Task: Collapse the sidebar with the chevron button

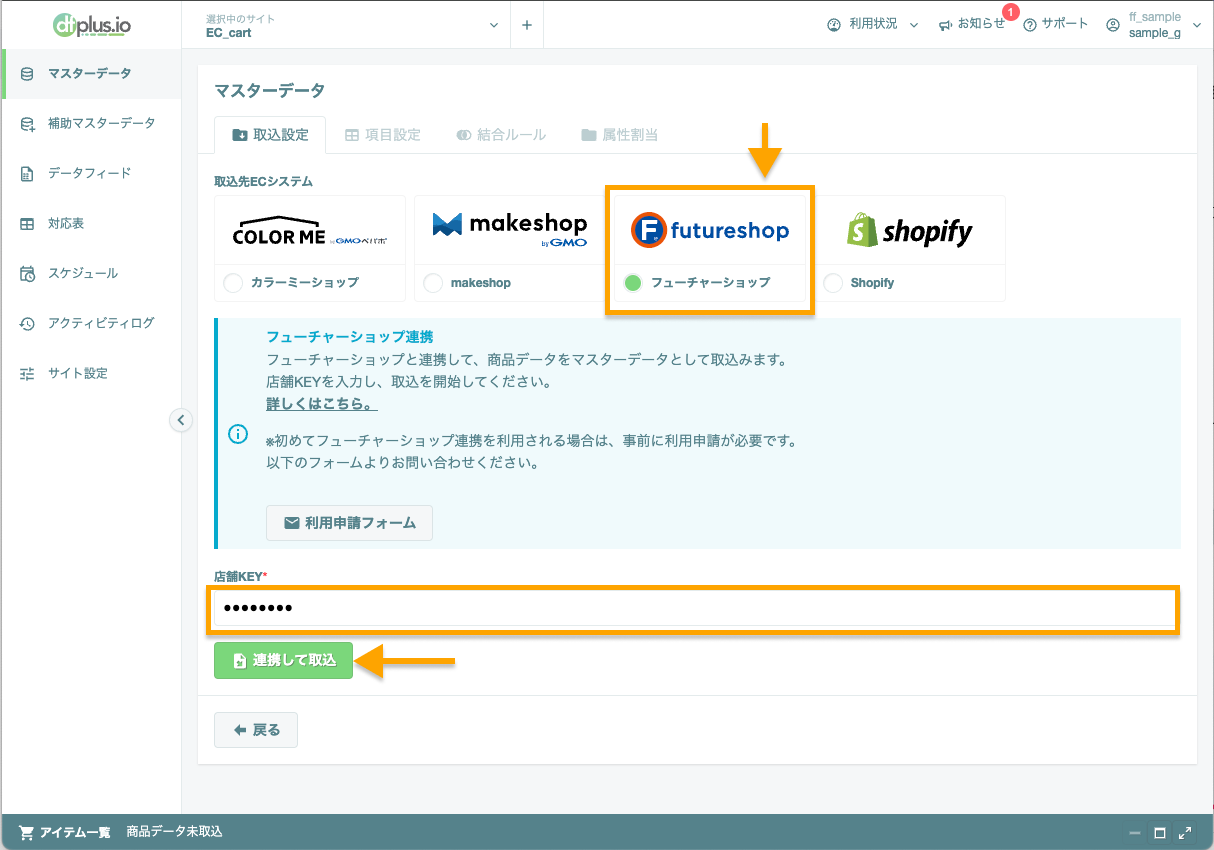Action: 181,420
